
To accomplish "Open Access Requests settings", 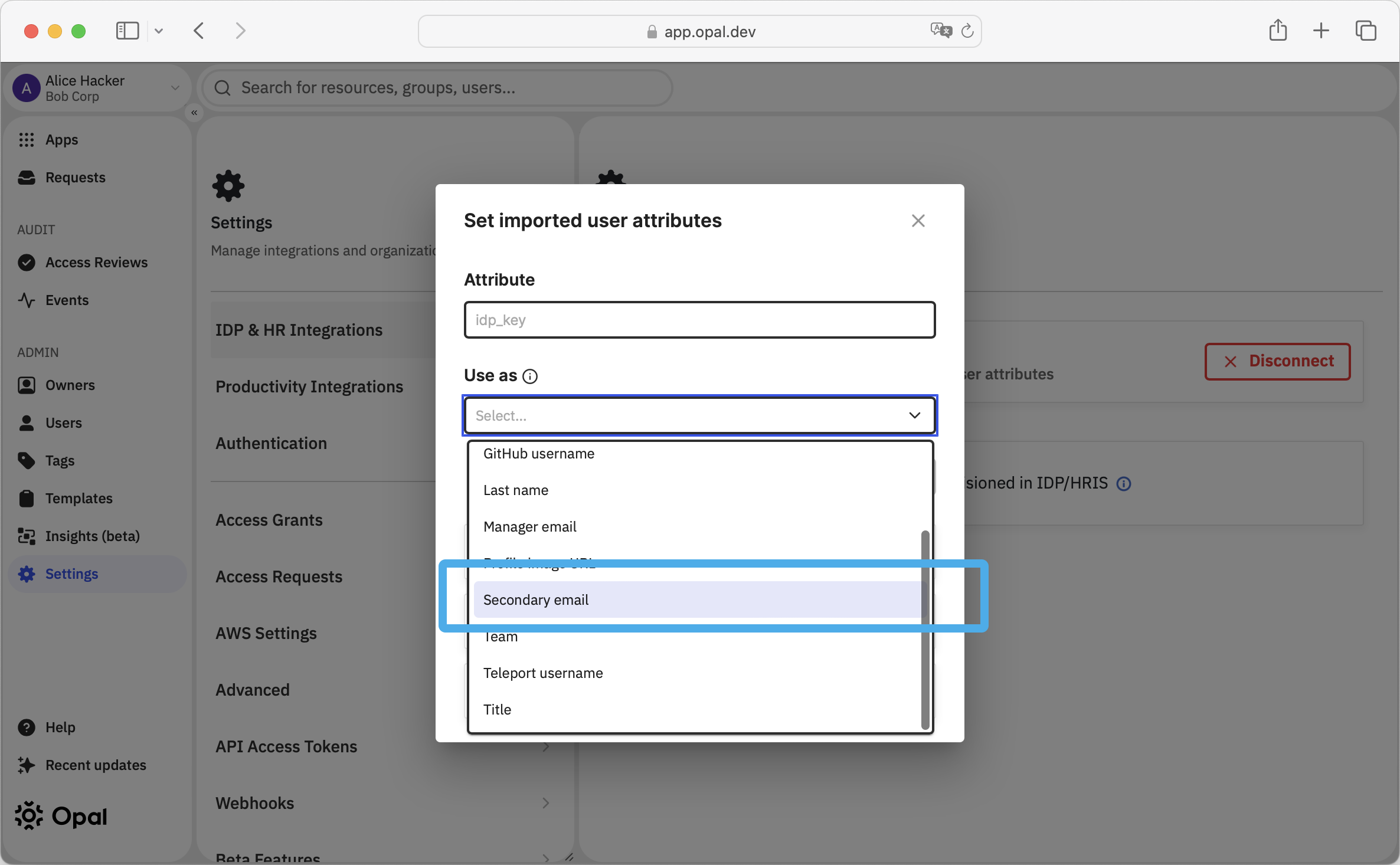I will click(279, 576).
